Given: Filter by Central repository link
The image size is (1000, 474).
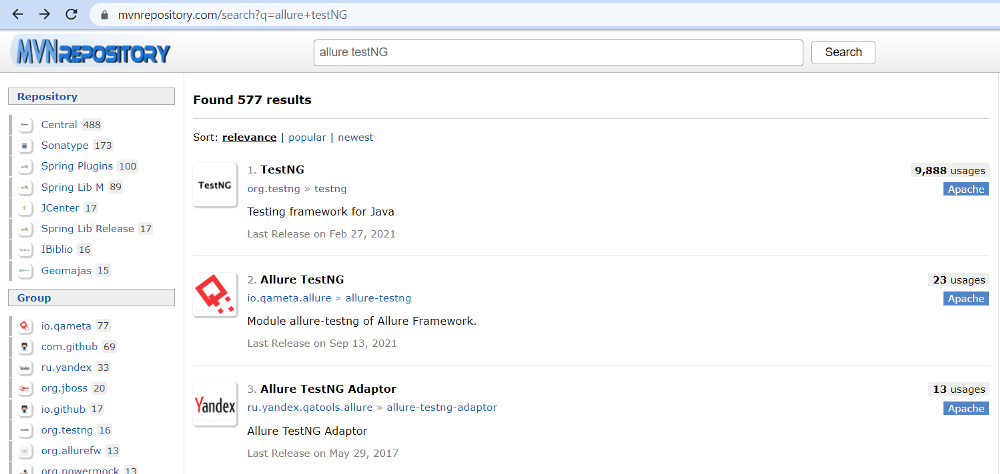Looking at the screenshot, I should pyautogui.click(x=59, y=125).
